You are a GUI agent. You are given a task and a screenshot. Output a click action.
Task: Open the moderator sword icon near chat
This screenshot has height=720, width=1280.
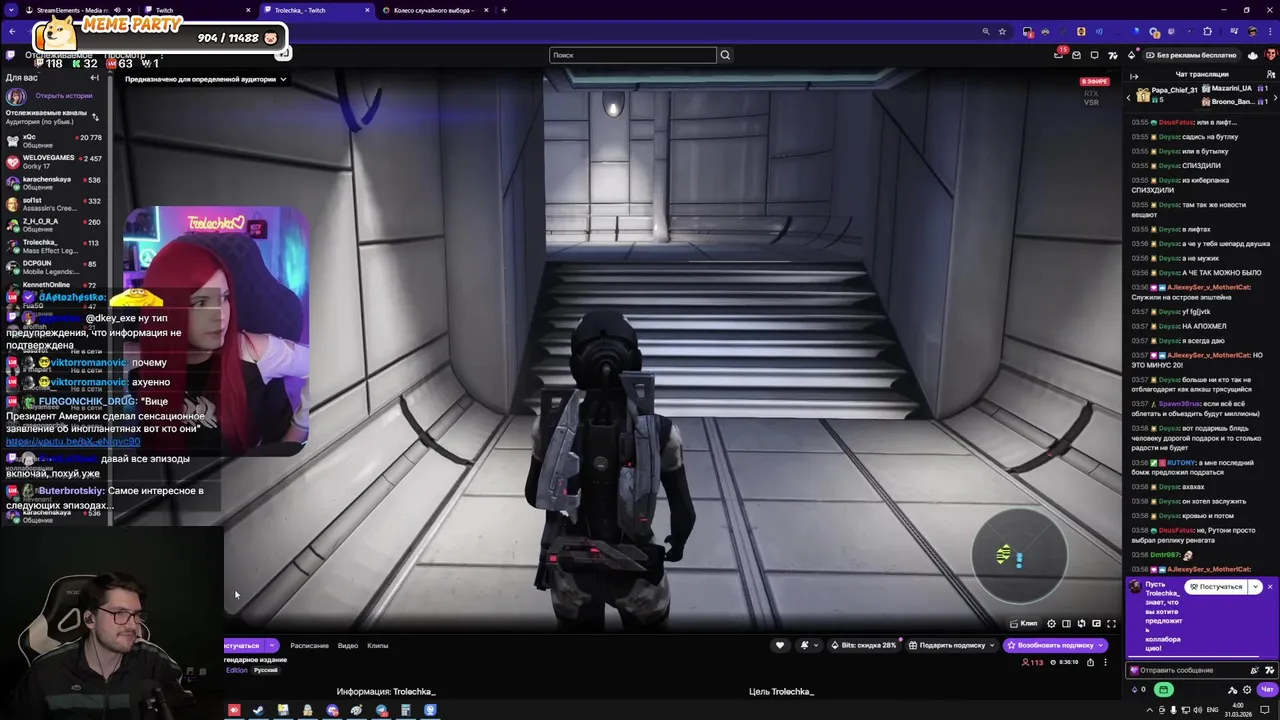tap(1232, 690)
